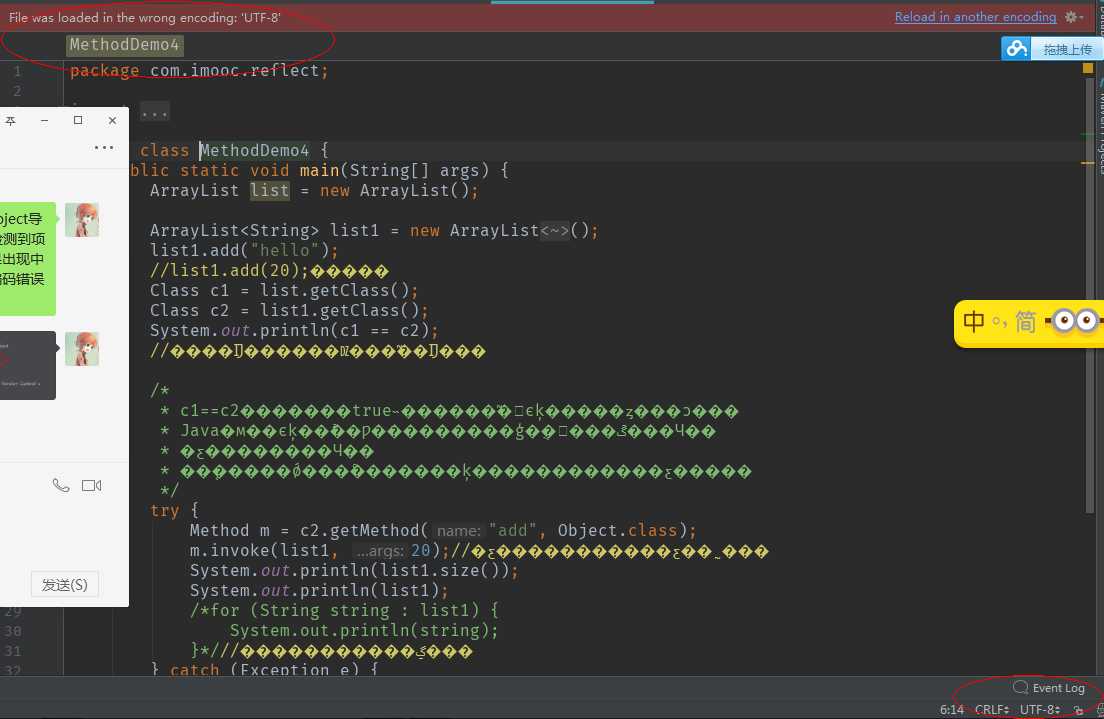Toggle the punctuation mode on the IME bar
Image resolution: width=1104 pixels, height=719 pixels.
[1000, 323]
